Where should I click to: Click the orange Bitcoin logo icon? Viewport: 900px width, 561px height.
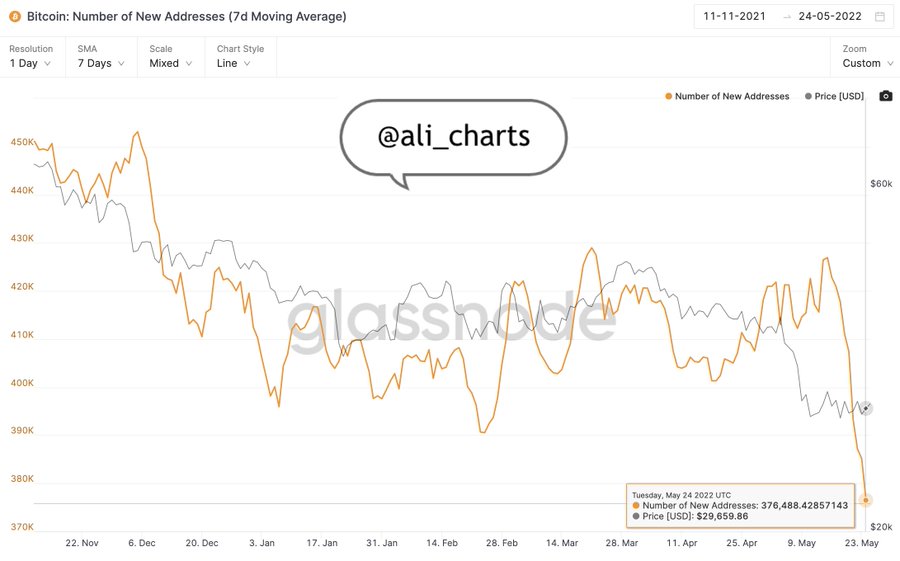point(15,16)
